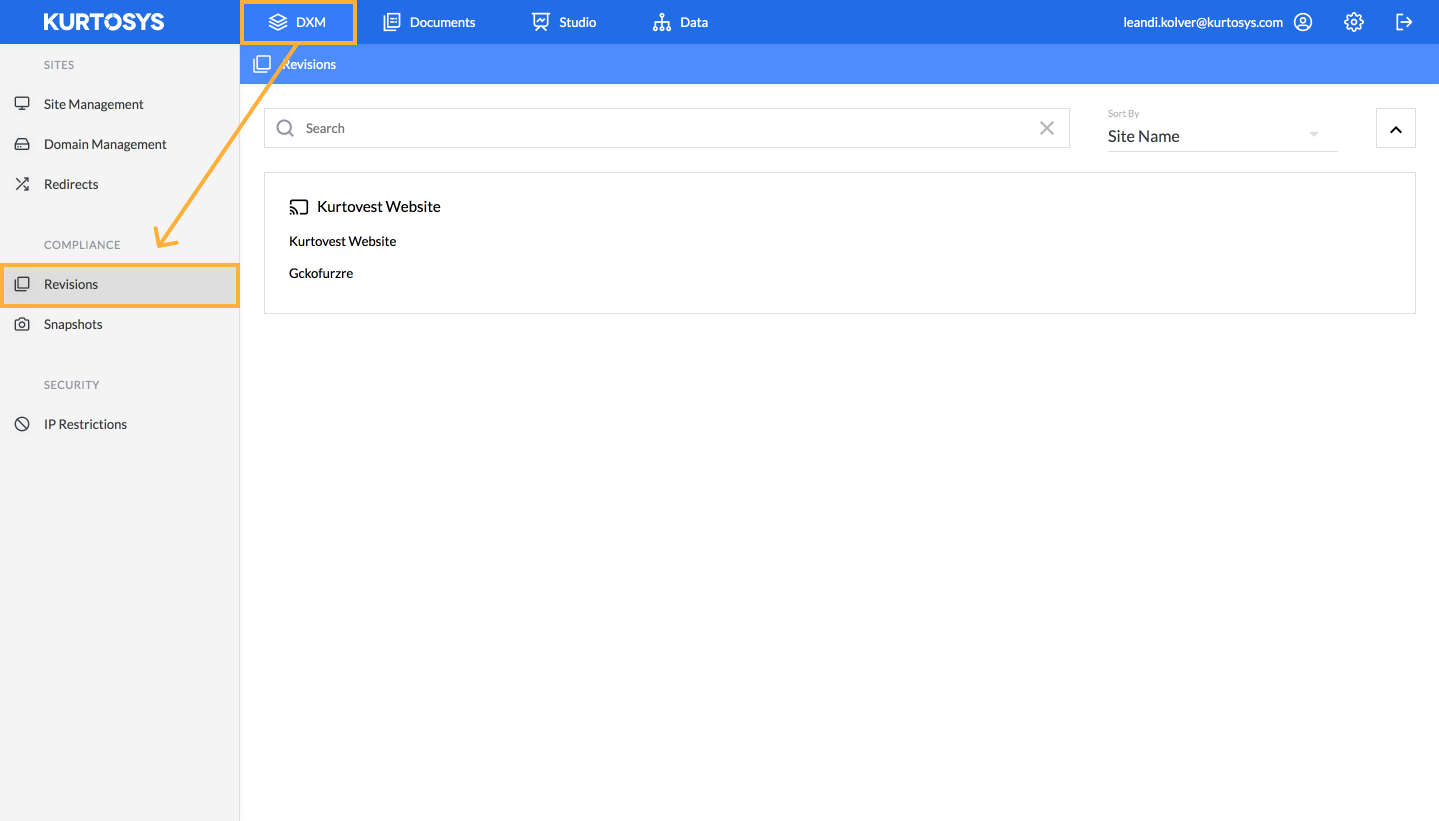Clear the search field with X

[x=1047, y=128]
